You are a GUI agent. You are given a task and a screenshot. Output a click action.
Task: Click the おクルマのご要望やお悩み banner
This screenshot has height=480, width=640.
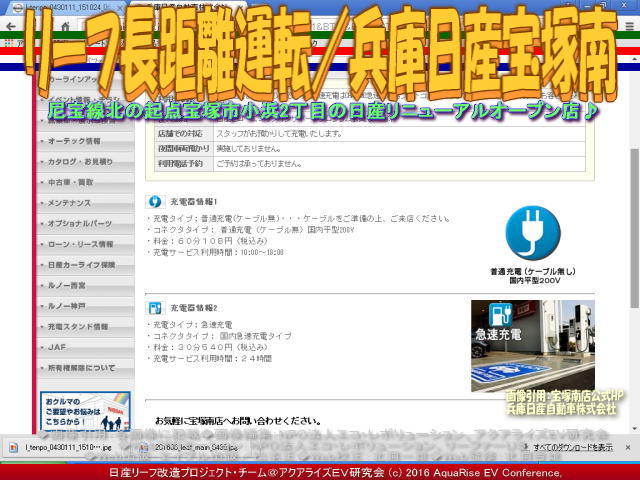(85, 411)
